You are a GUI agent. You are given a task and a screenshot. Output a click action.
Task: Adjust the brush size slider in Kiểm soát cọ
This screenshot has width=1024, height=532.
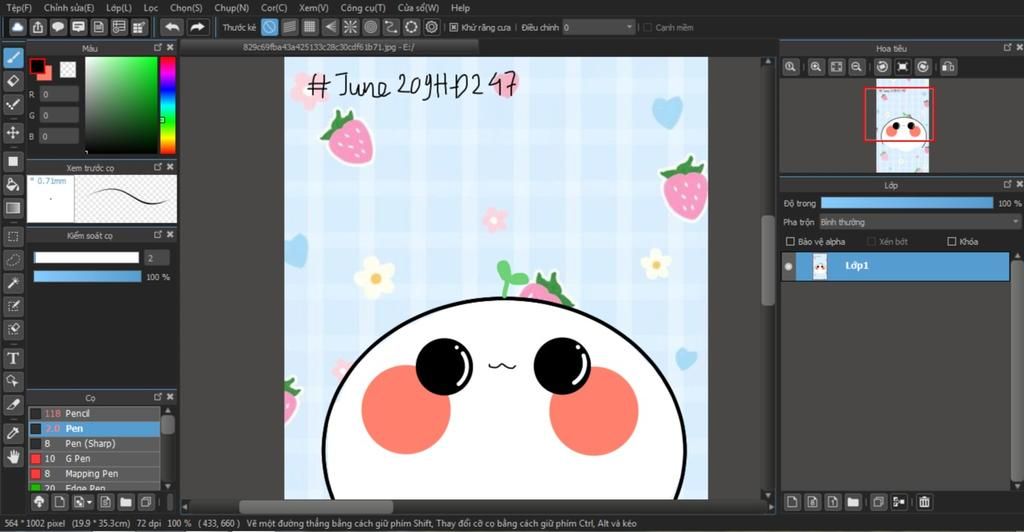[x=86, y=258]
